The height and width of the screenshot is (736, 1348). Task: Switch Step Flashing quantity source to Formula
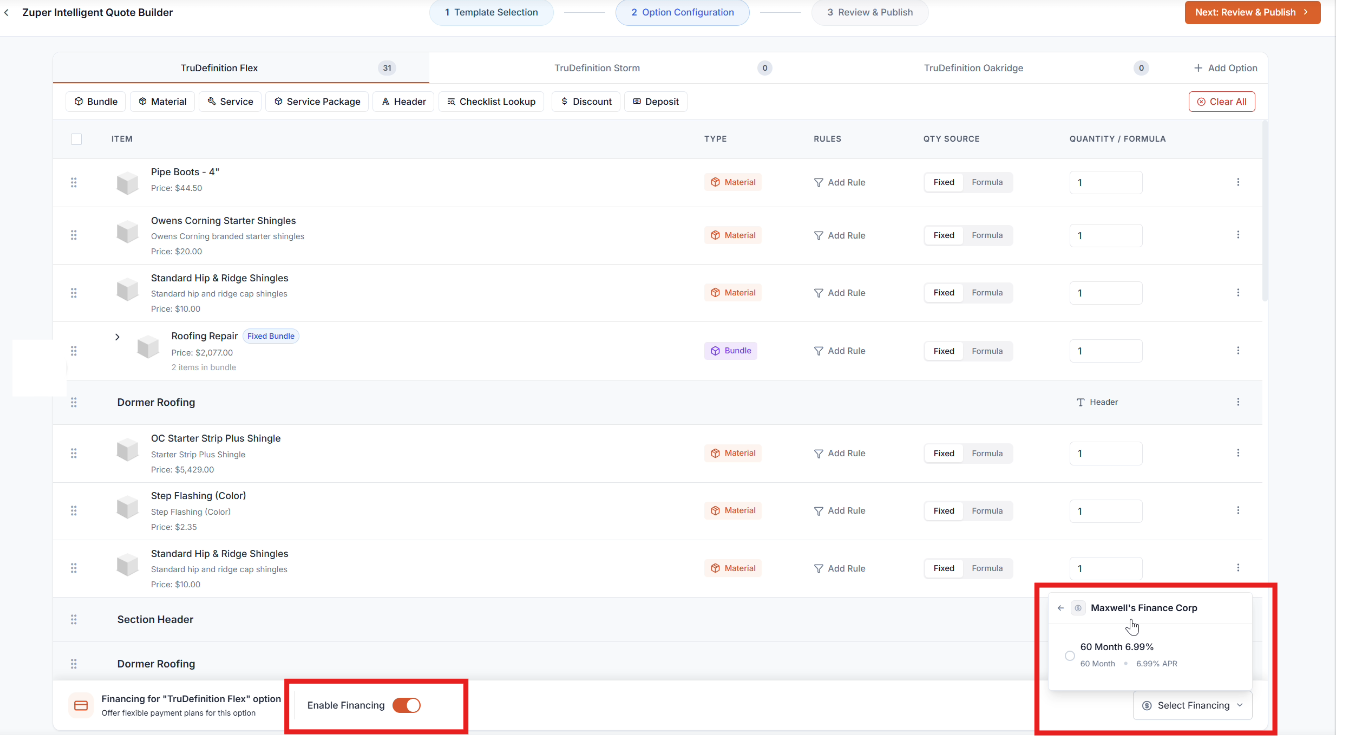pos(987,511)
